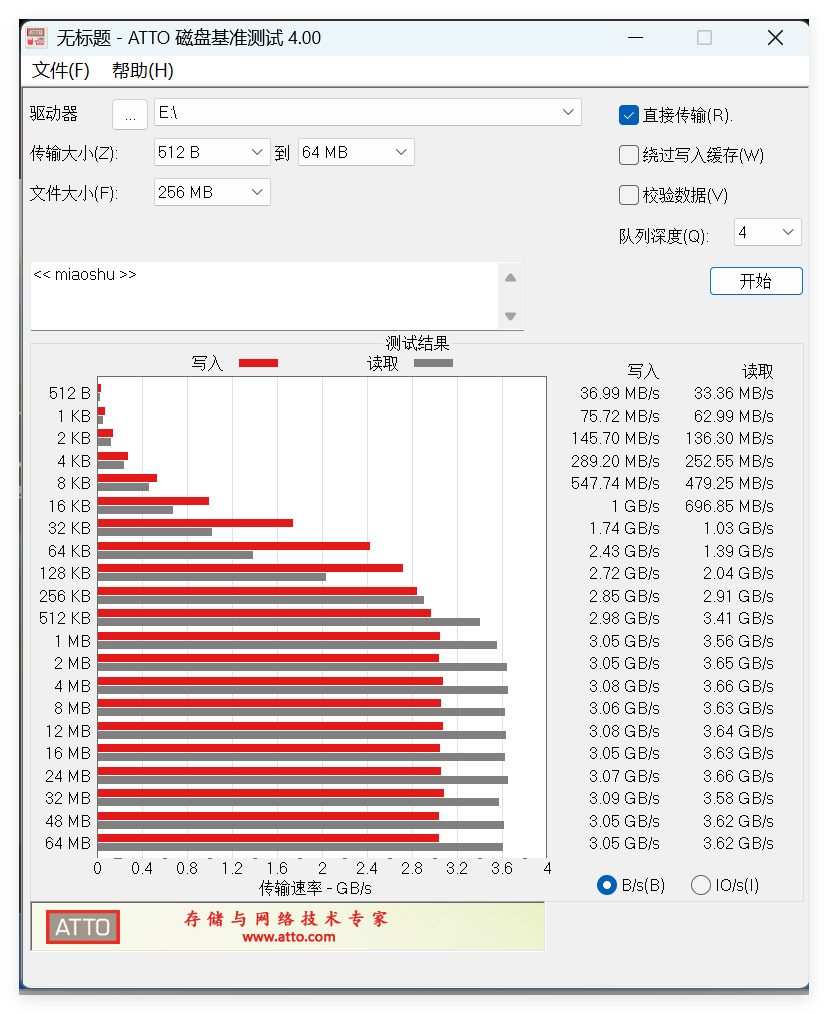Viewport: 828px width, 1014px height.
Task: Minimize the ATTO window
Action: point(636,38)
